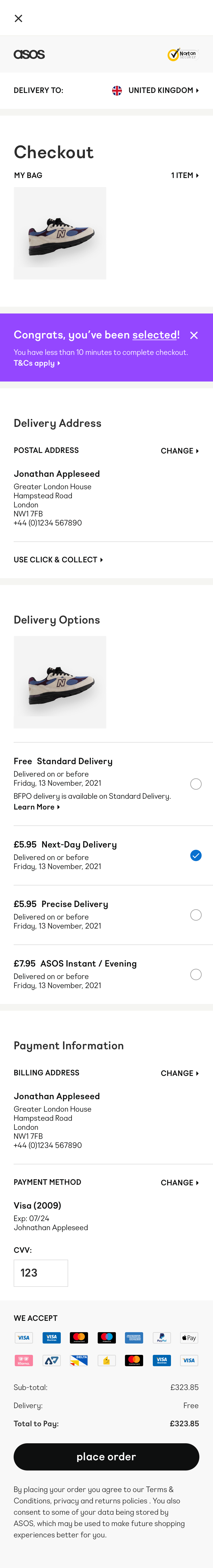Click the Delta card icon

79,1360
